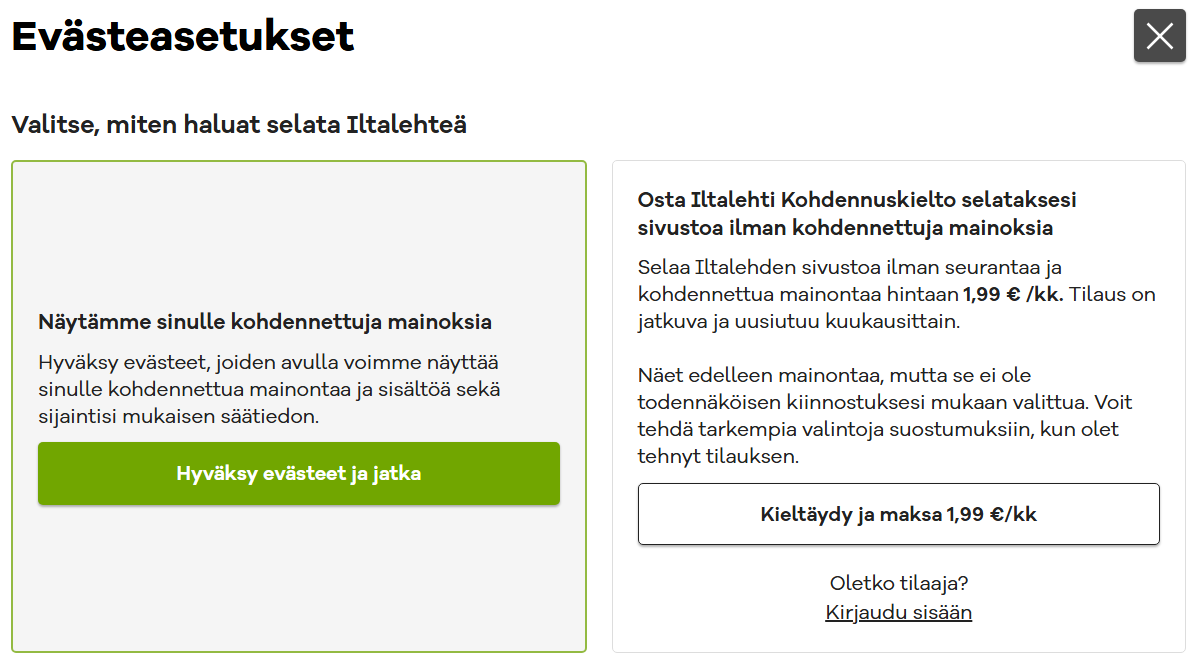Screen dimensions: 1204x665
Task: Click the sivustoa ilman kohdennettuja mainoksia heading line
Action: coord(845,228)
